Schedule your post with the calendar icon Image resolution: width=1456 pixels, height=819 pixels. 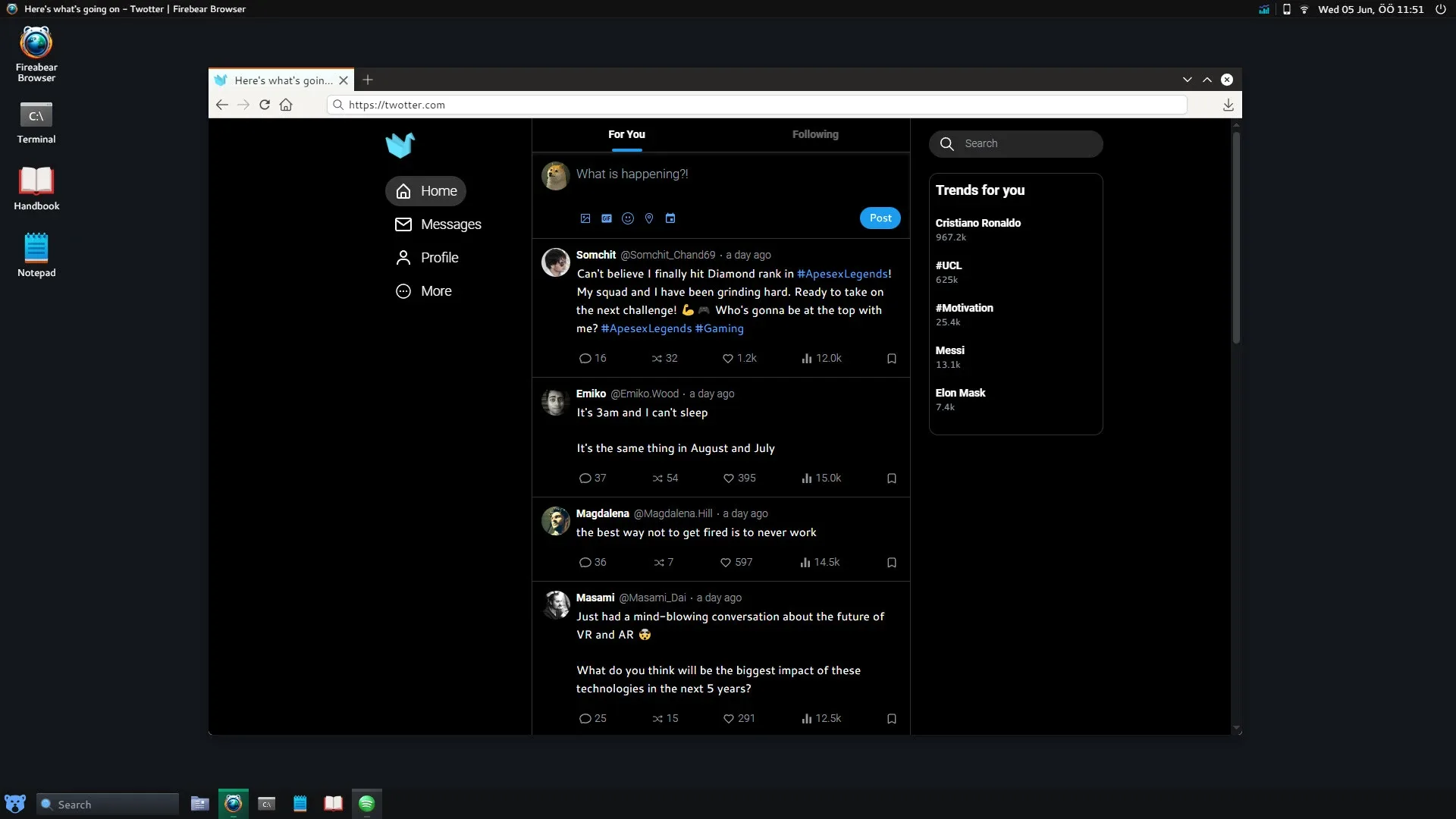(x=670, y=218)
